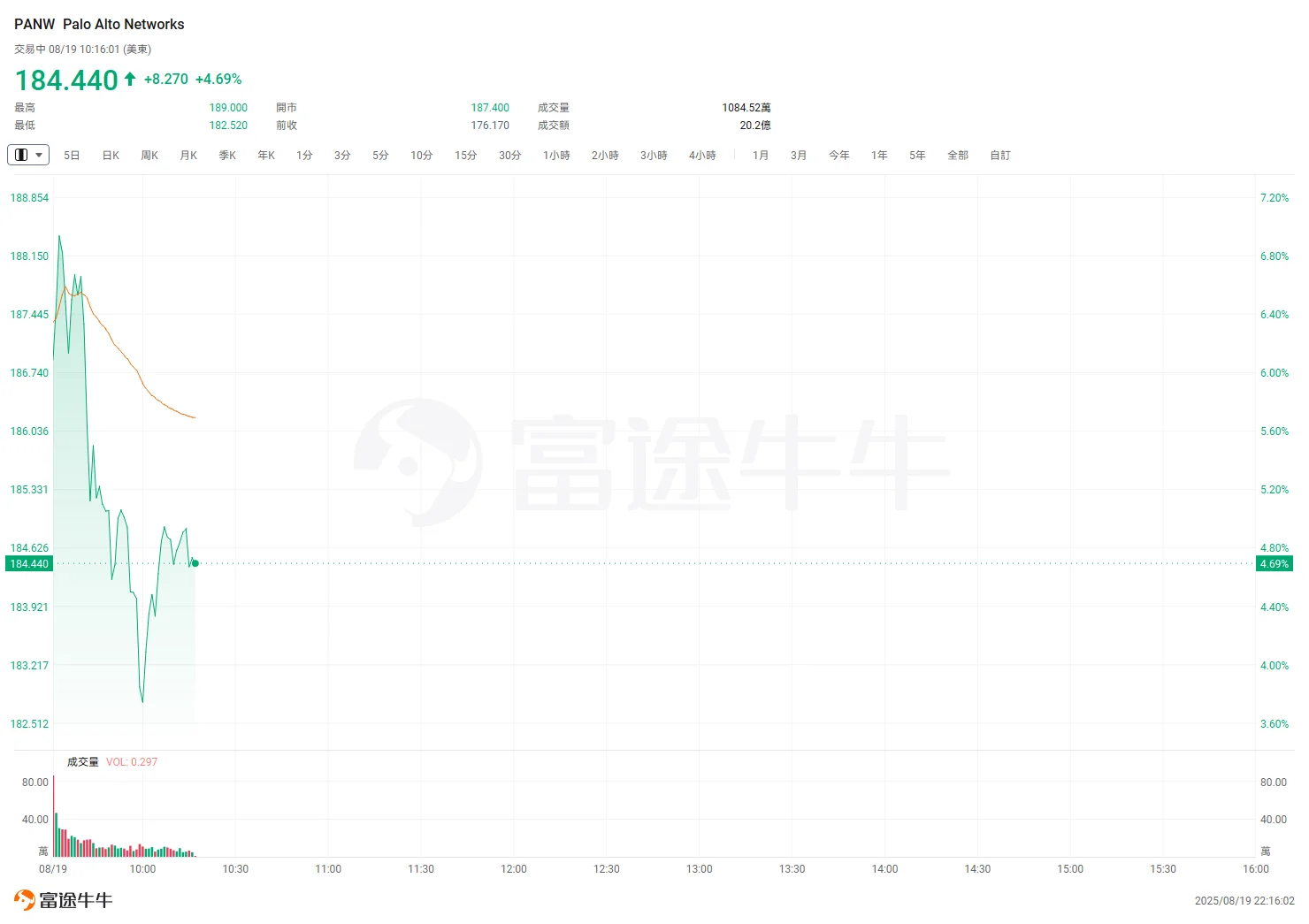The width and height of the screenshot is (1309, 924).
Task: Open the chart type dropdown selector
Action: (28, 155)
